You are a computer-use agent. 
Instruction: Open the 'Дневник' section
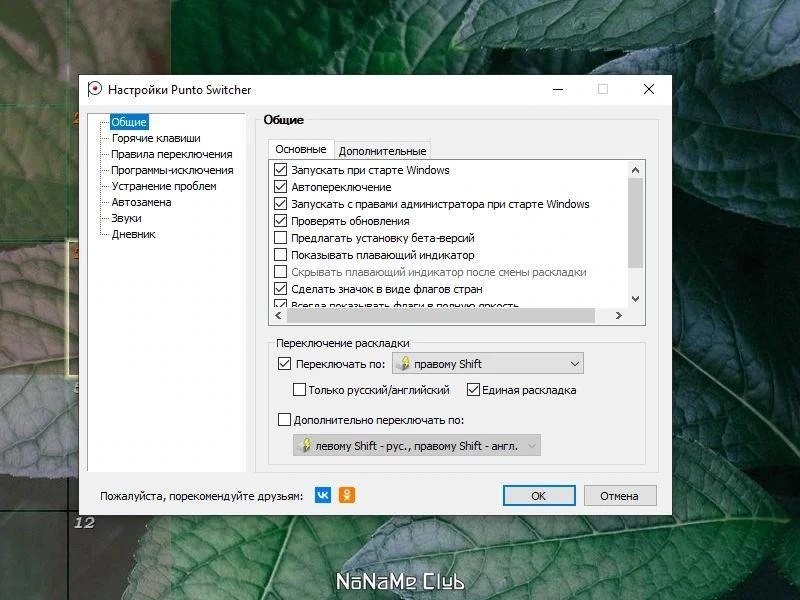point(133,234)
